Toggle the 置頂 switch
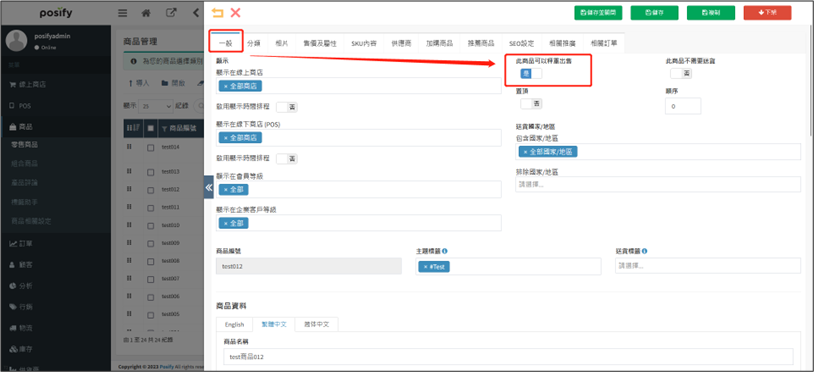 [x=531, y=103]
